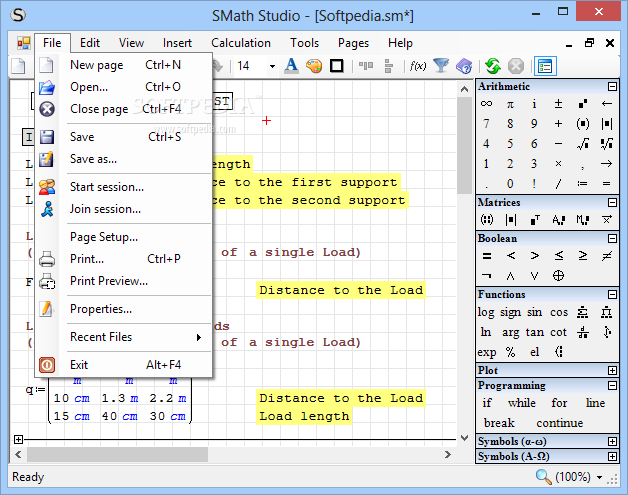Image resolution: width=628 pixels, height=495 pixels.
Task: Expand the Recent Files submenu
Action: coord(123,337)
